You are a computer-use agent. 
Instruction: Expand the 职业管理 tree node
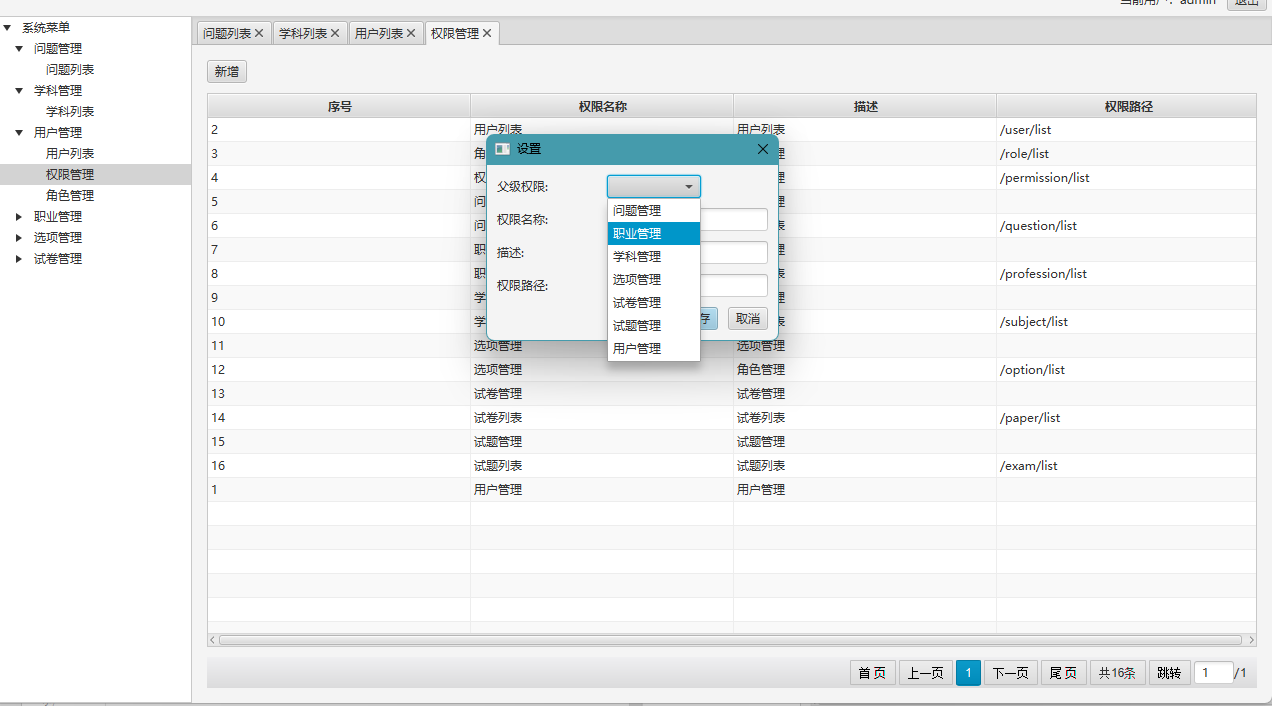pos(19,217)
